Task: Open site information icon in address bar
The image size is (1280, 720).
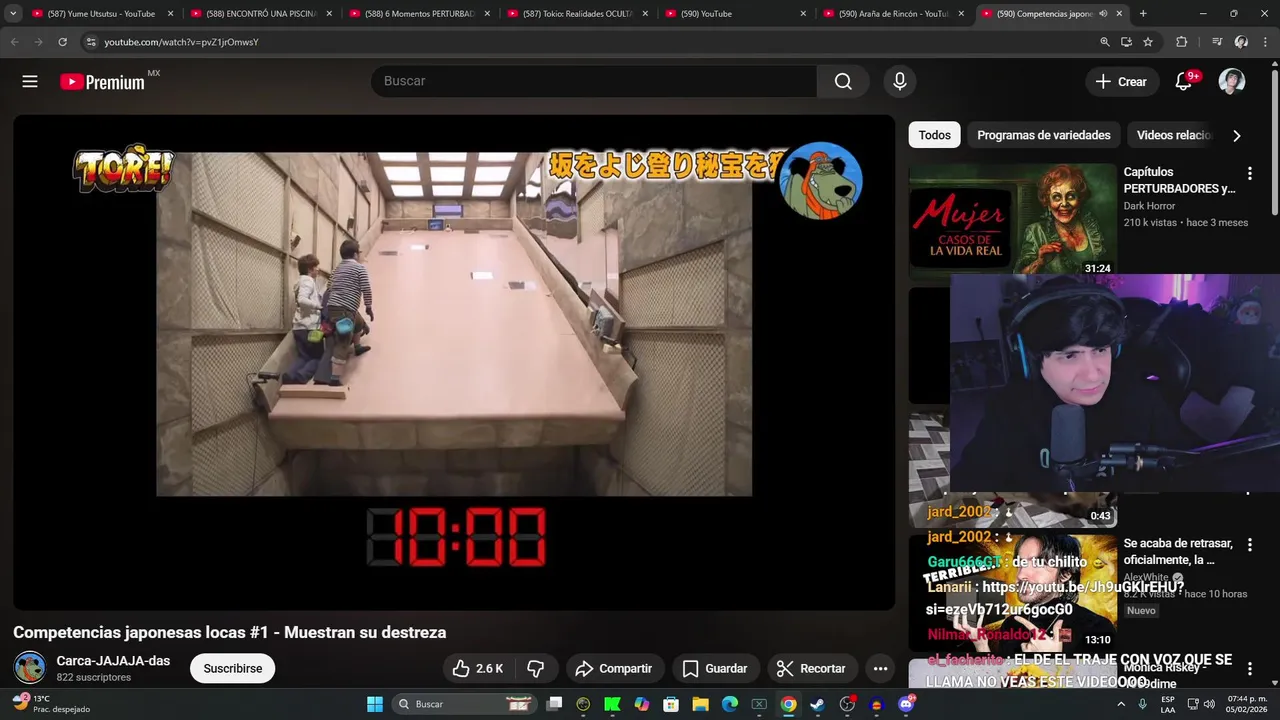Action: [x=91, y=42]
